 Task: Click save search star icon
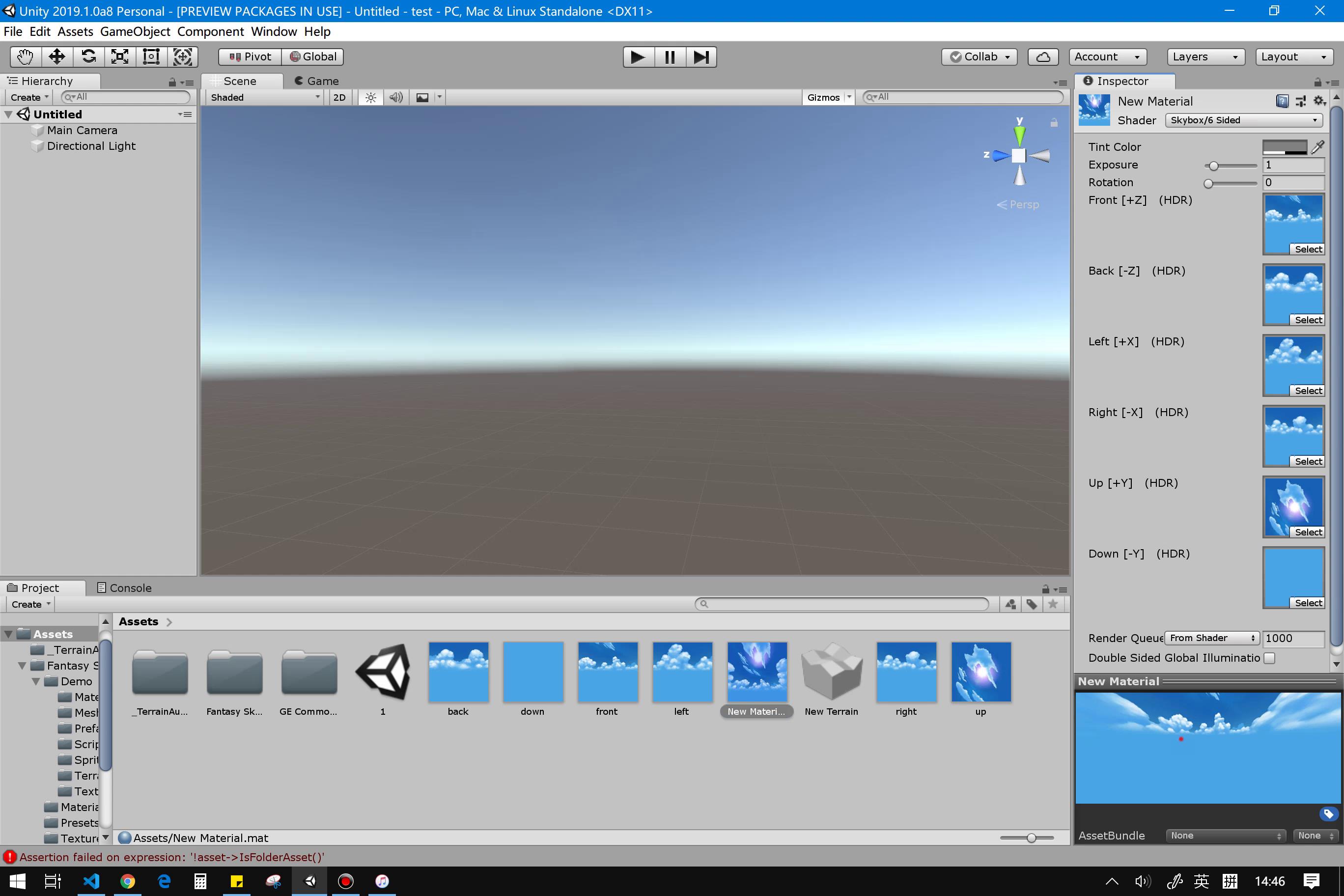point(1053,604)
